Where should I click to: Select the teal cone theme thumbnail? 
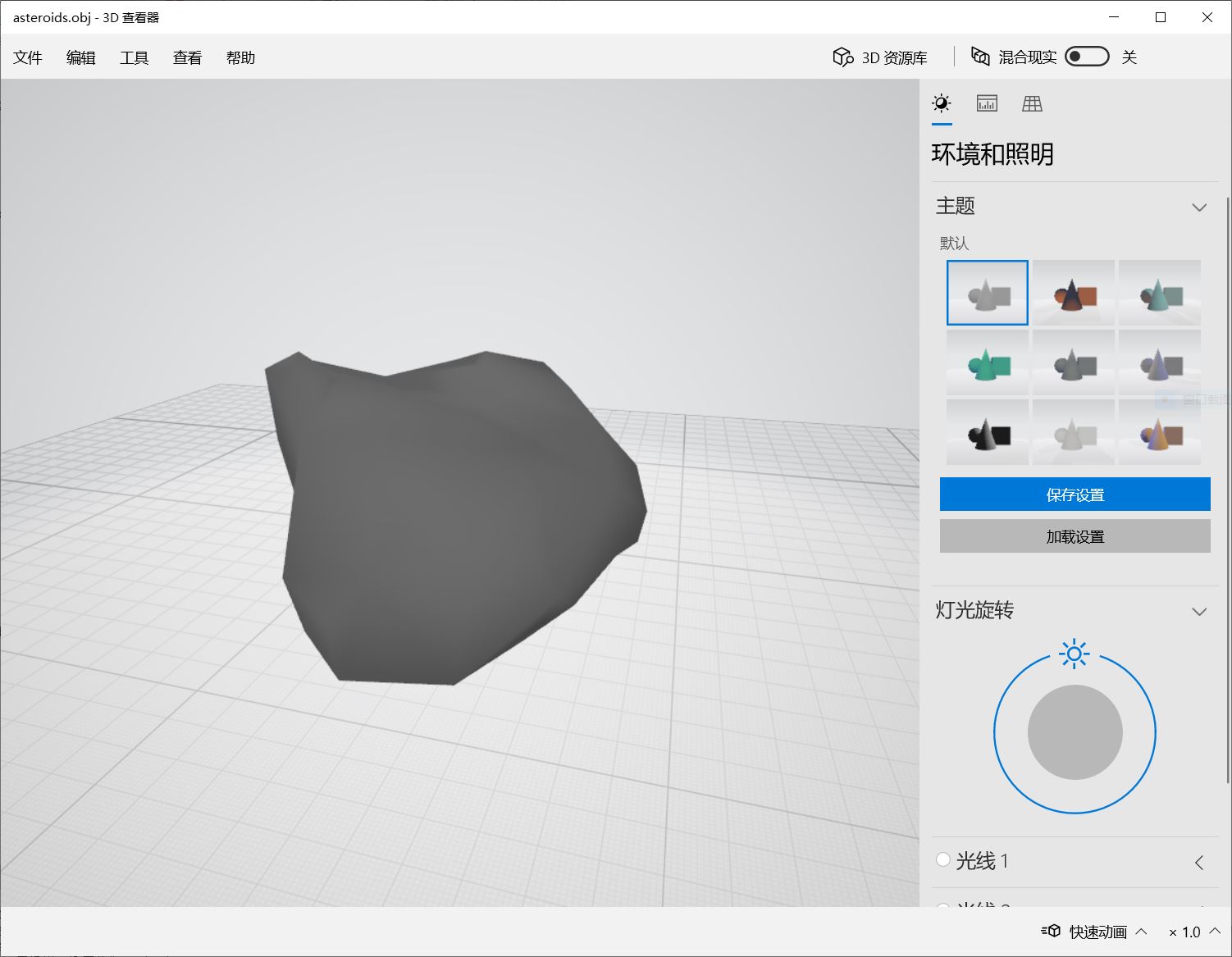[x=1160, y=293]
